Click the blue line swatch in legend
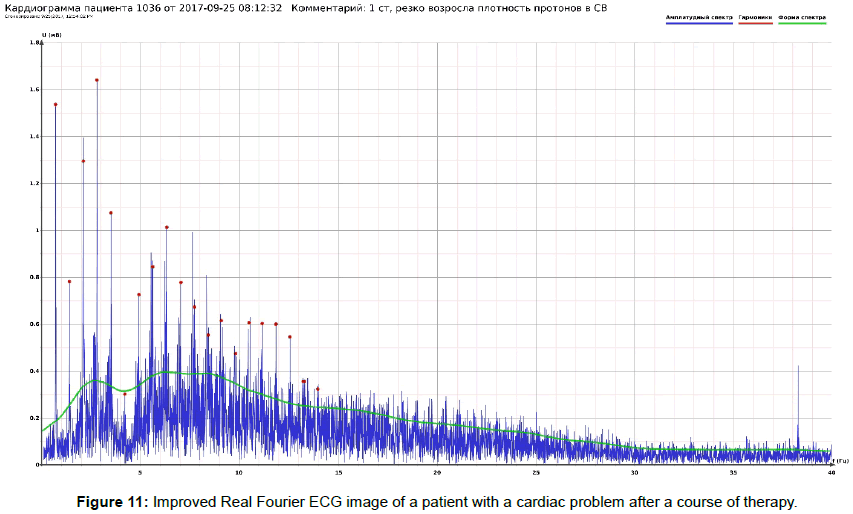 coord(698,23)
